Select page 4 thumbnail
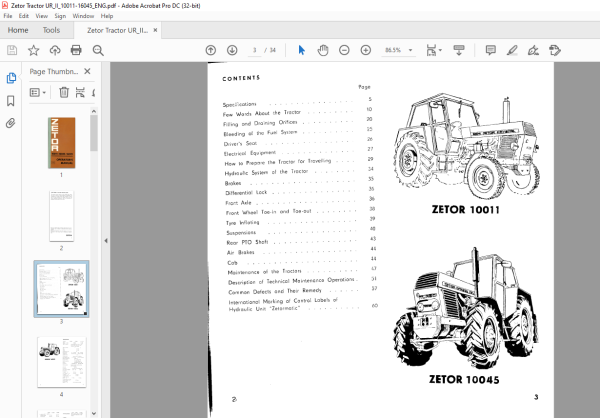Viewport: 600px width, 418px height. tap(62, 362)
